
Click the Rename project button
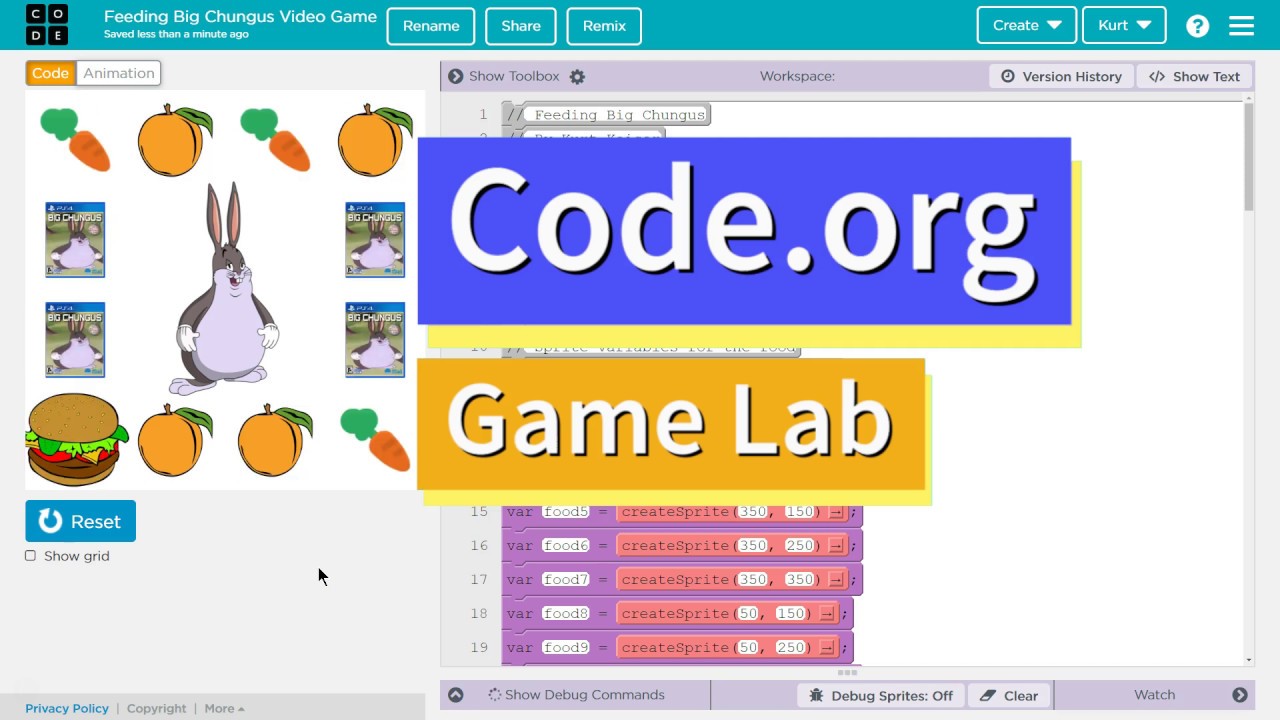431,26
